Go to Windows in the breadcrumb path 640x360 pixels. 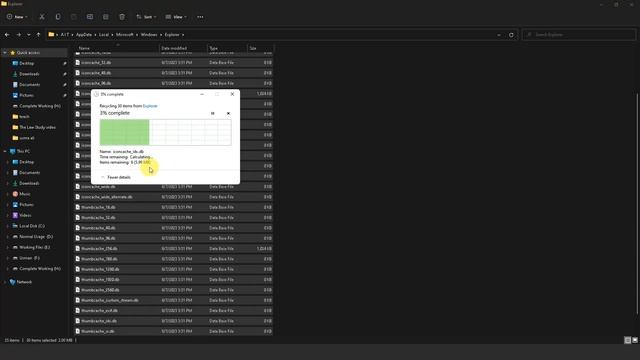tap(149, 35)
